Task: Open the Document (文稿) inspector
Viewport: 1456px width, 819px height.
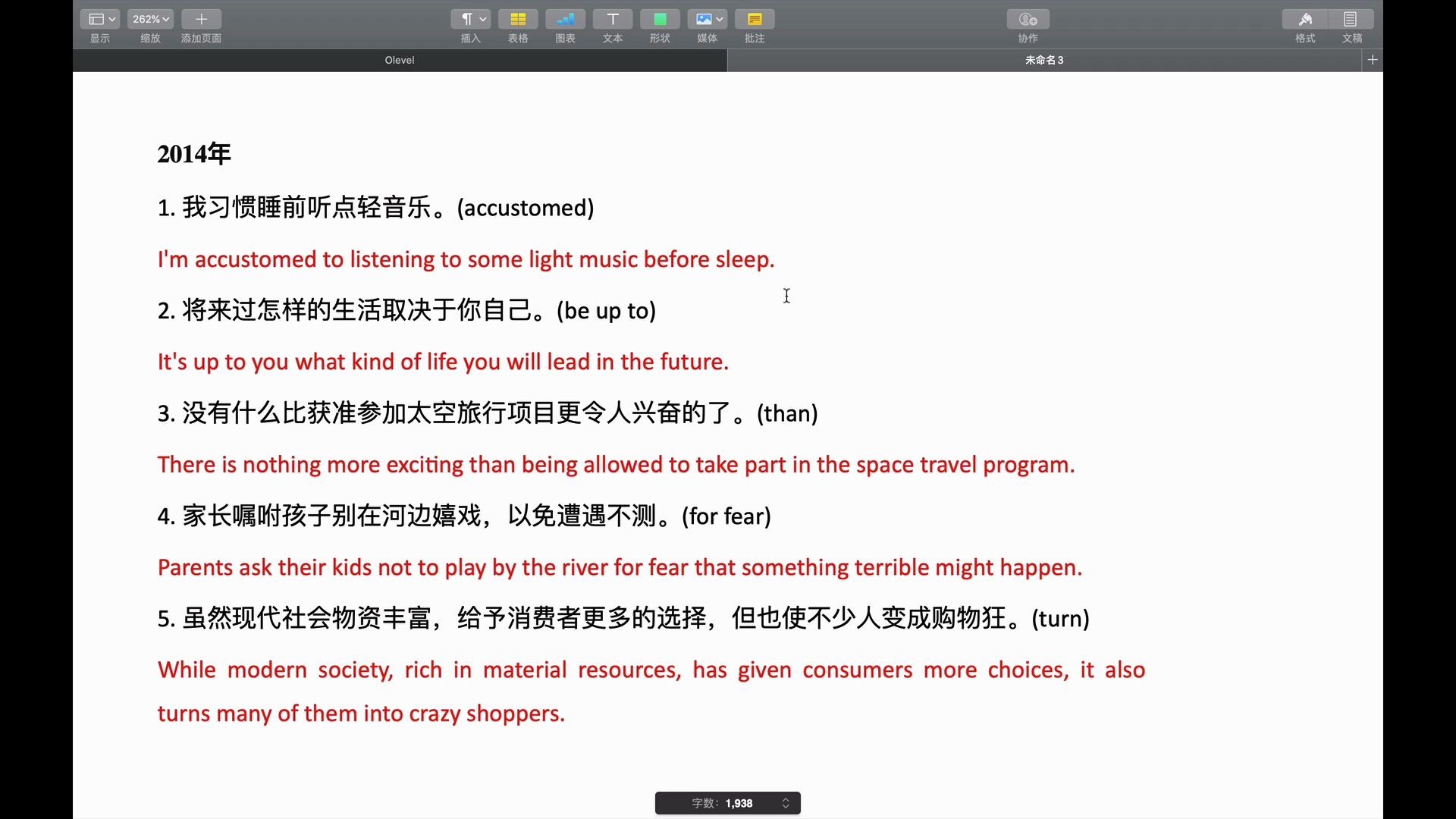Action: (1351, 19)
